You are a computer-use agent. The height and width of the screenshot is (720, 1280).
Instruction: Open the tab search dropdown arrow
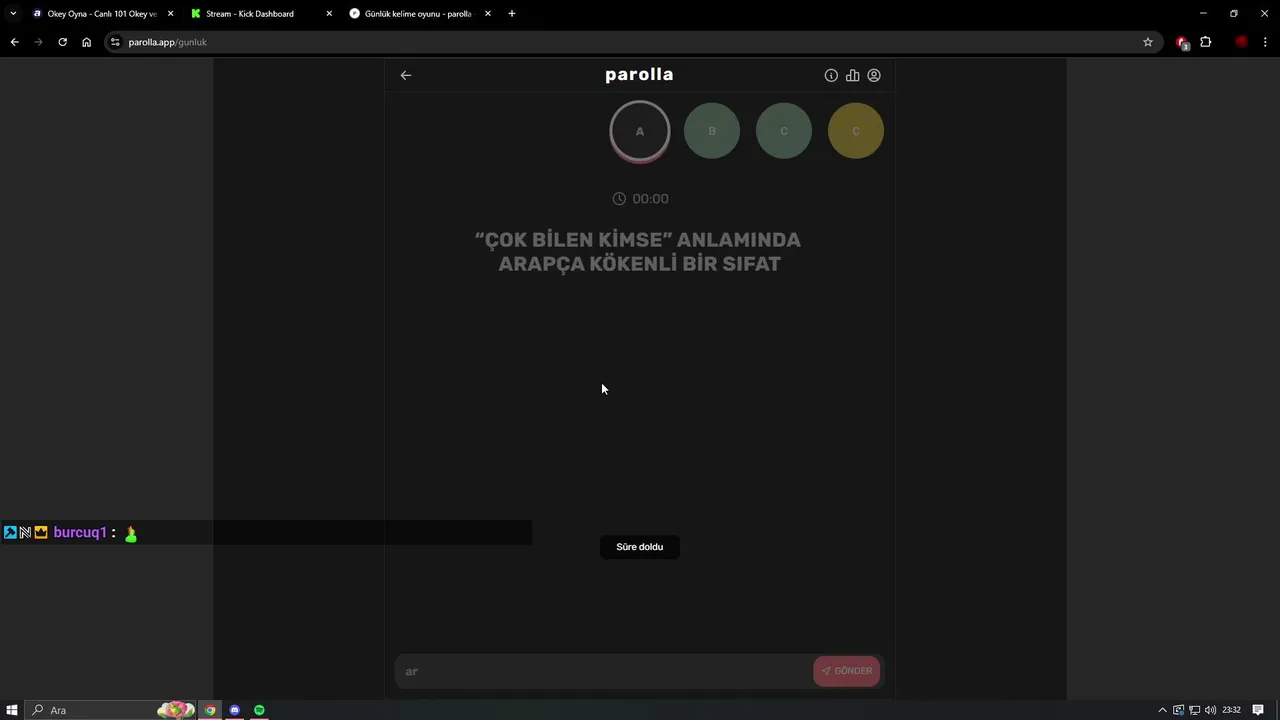(x=13, y=14)
